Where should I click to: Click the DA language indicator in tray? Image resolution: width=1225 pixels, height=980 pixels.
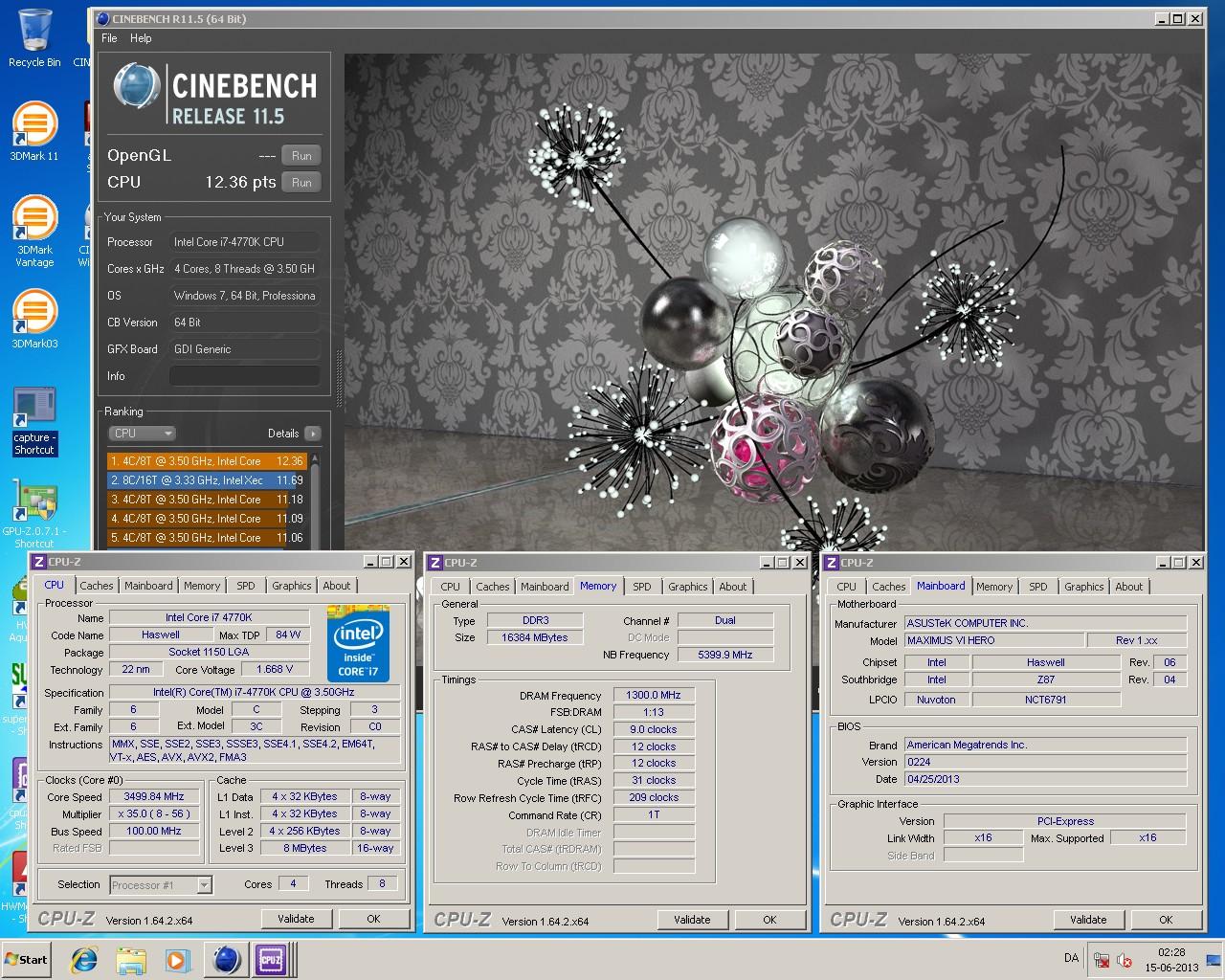[x=1071, y=958]
